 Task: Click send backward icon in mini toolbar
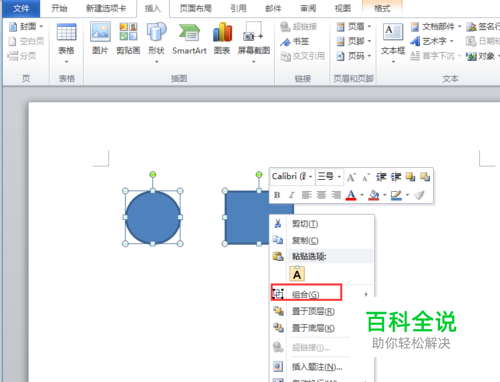[x=425, y=177]
